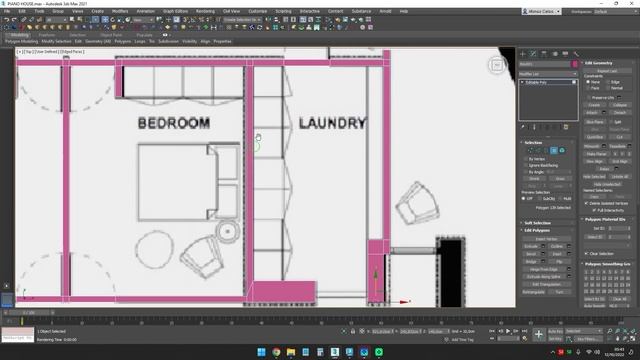Open the Windows Start menu
The width and height of the screenshot is (640, 360).
(x=262, y=352)
